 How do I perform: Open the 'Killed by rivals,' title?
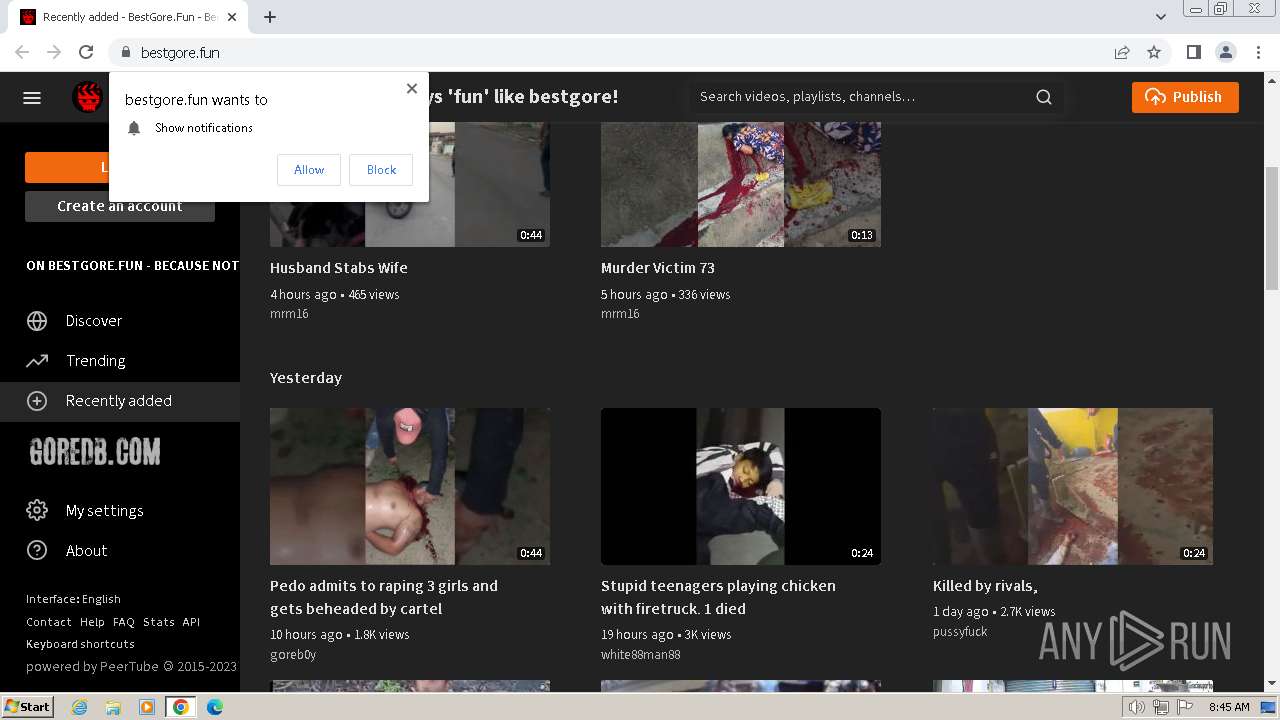985,586
